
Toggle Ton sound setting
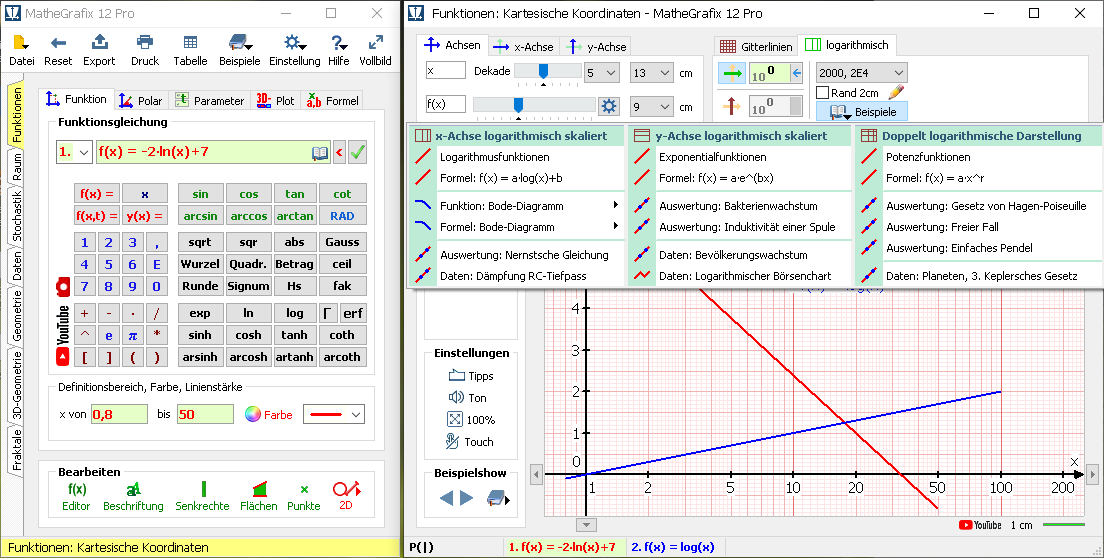point(468,398)
